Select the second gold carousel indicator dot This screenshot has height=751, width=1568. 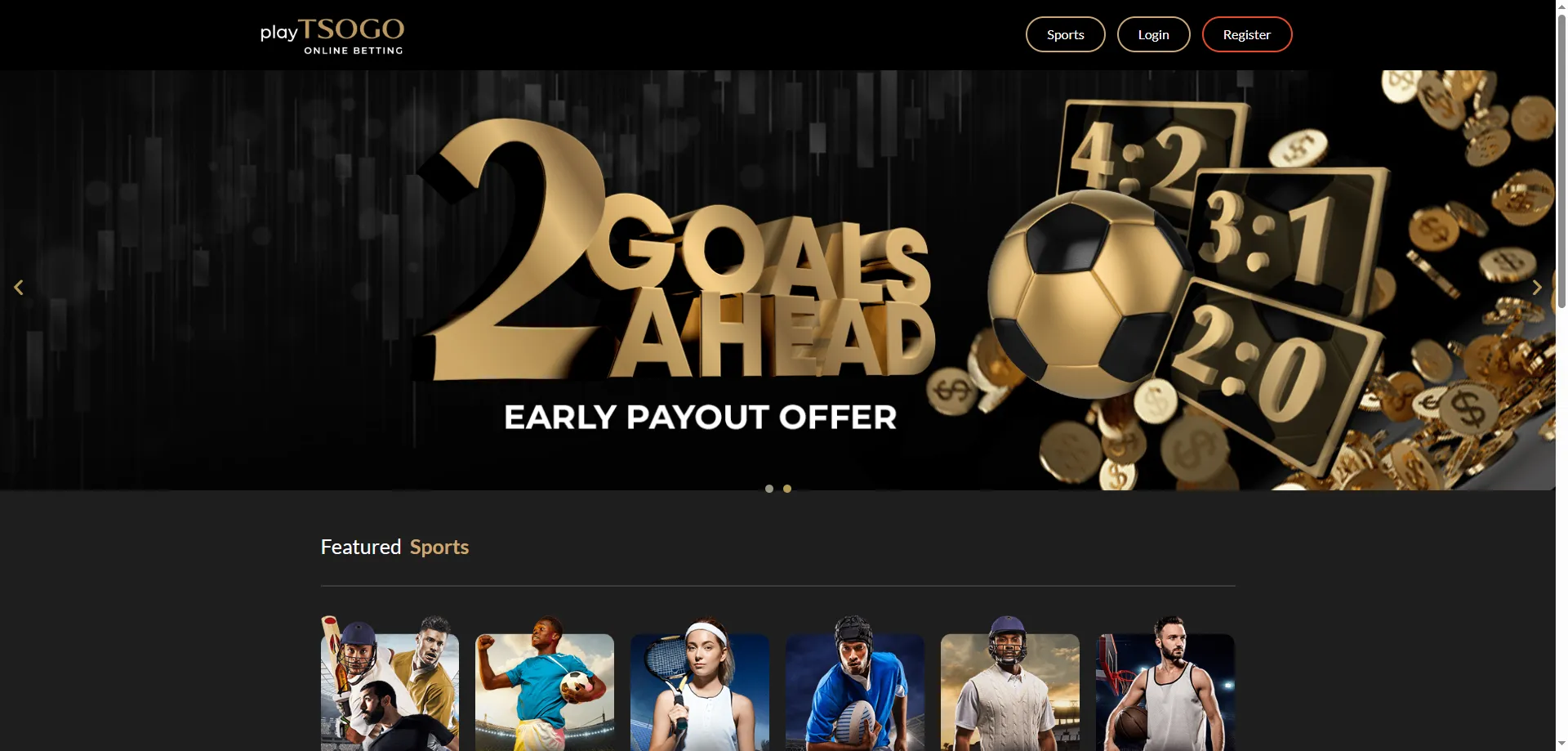tap(787, 489)
